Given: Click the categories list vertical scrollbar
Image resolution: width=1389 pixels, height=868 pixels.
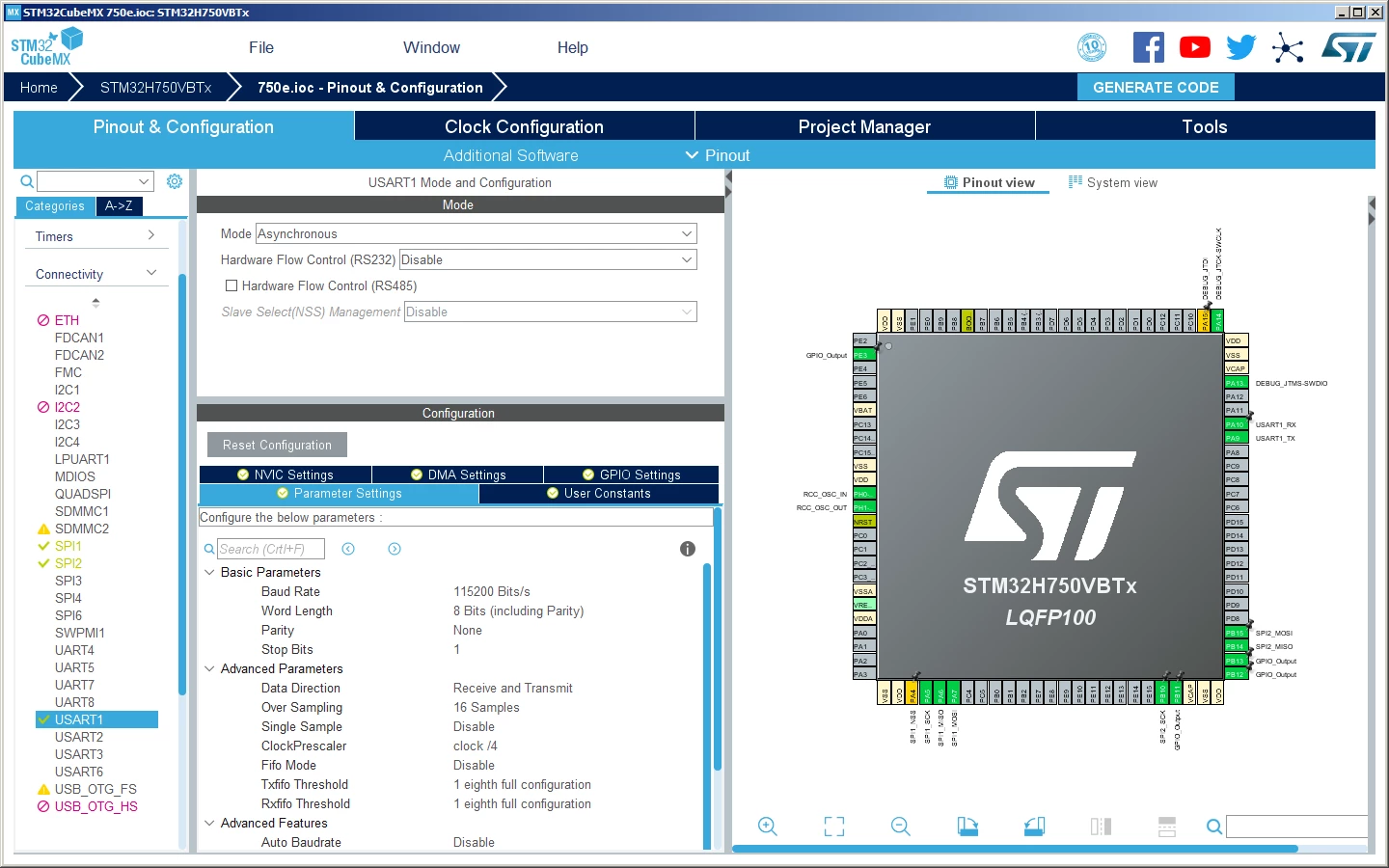Looking at the screenshot, I should 181,484.
